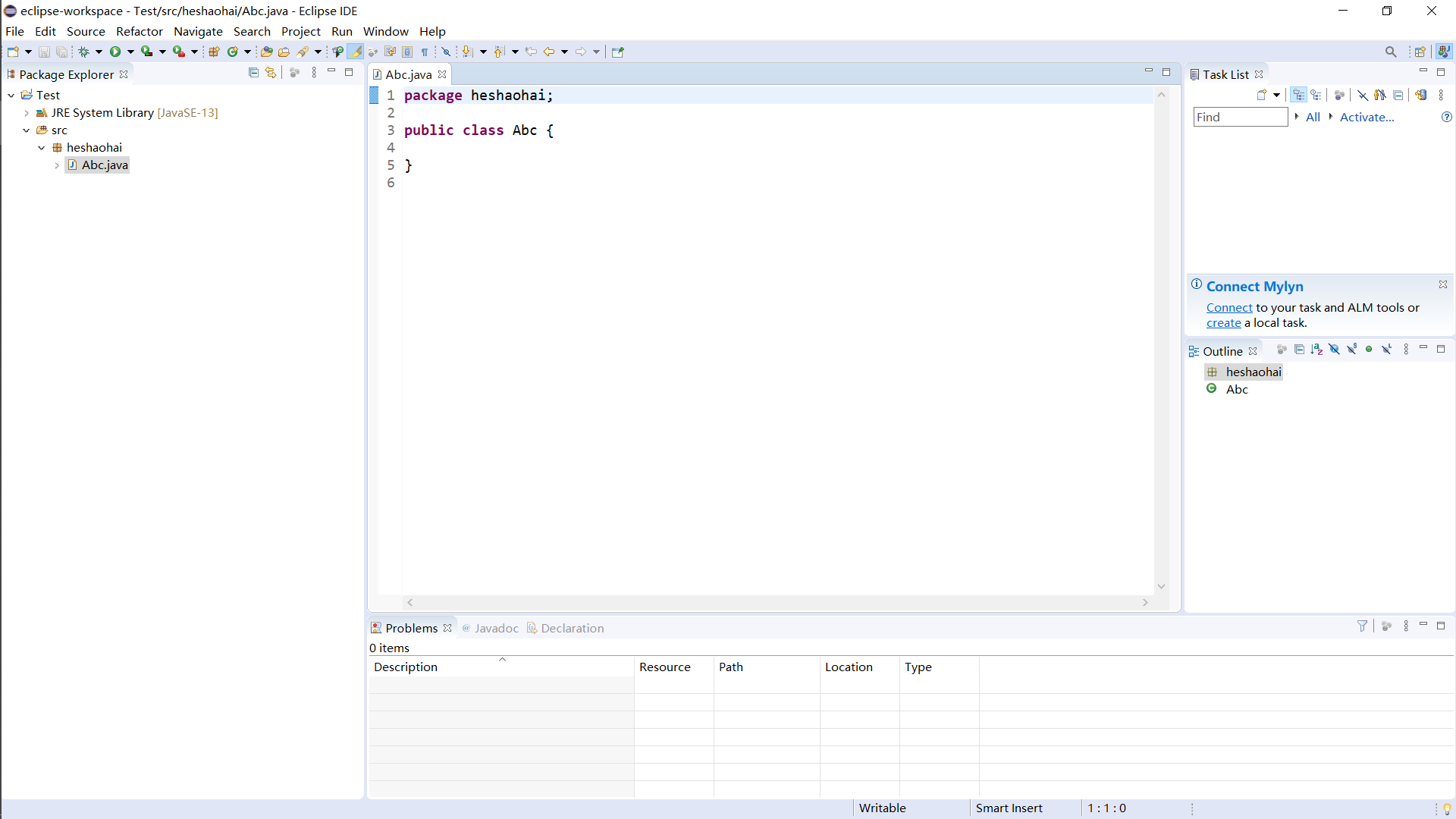
Task: Click New Java Package toolbar icon
Action: pos(214,52)
